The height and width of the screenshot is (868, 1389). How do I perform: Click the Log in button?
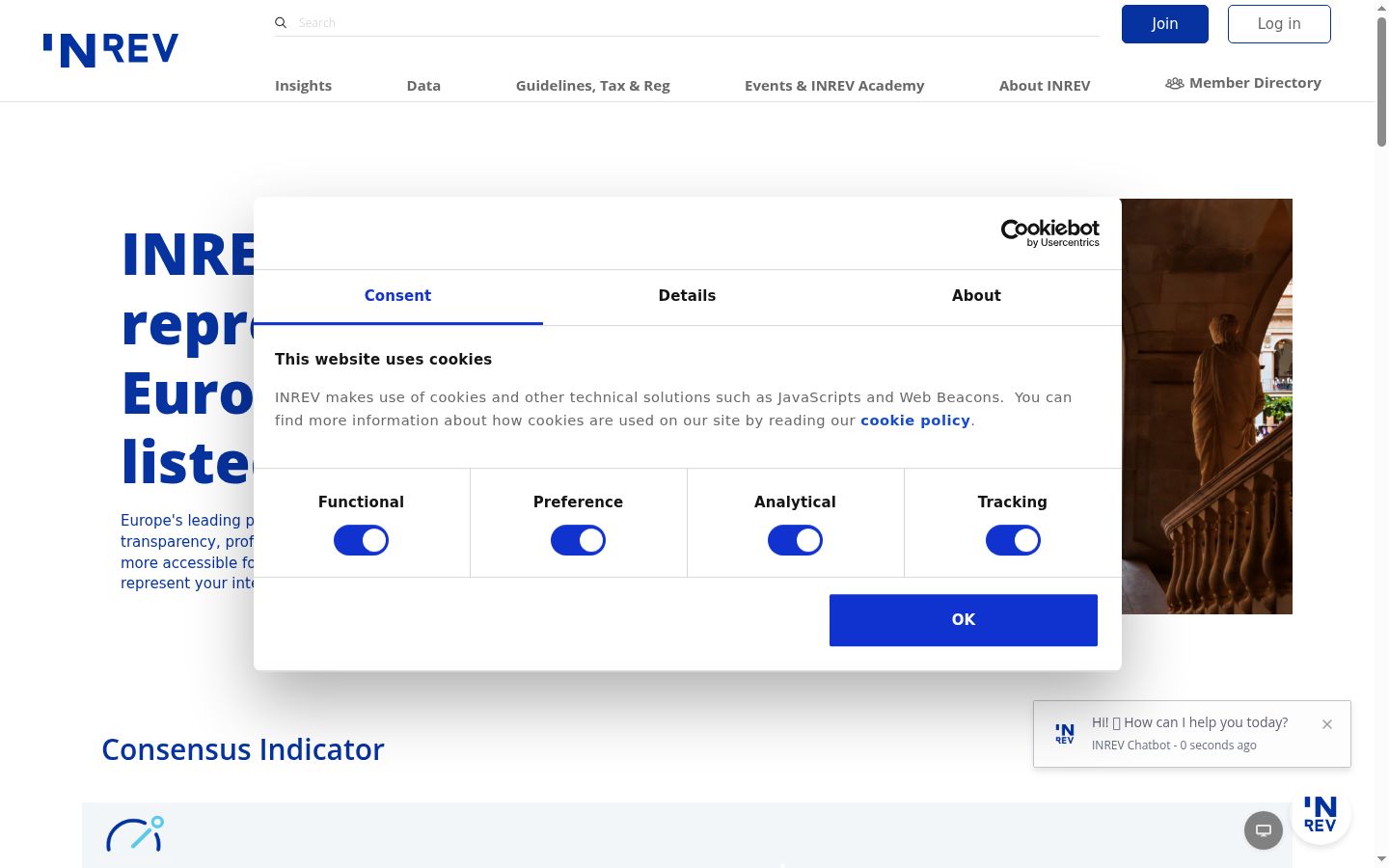coord(1279,24)
